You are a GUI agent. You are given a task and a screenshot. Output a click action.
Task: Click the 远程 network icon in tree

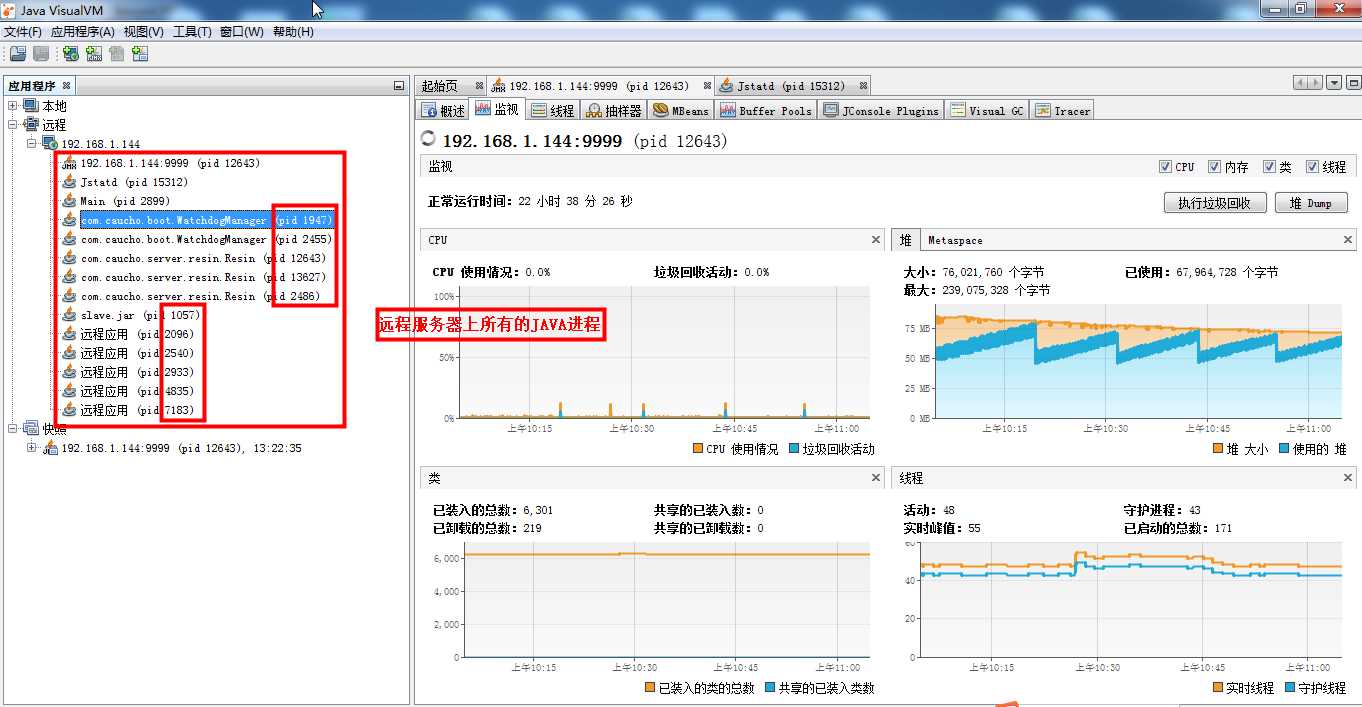click(x=31, y=125)
